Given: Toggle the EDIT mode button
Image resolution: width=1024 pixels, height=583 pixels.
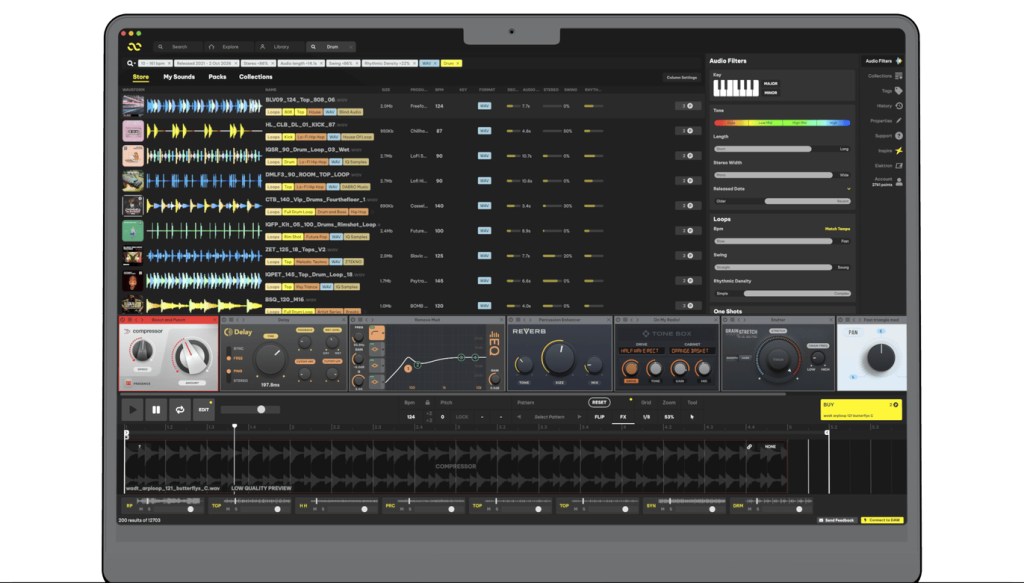Looking at the screenshot, I should coord(204,410).
